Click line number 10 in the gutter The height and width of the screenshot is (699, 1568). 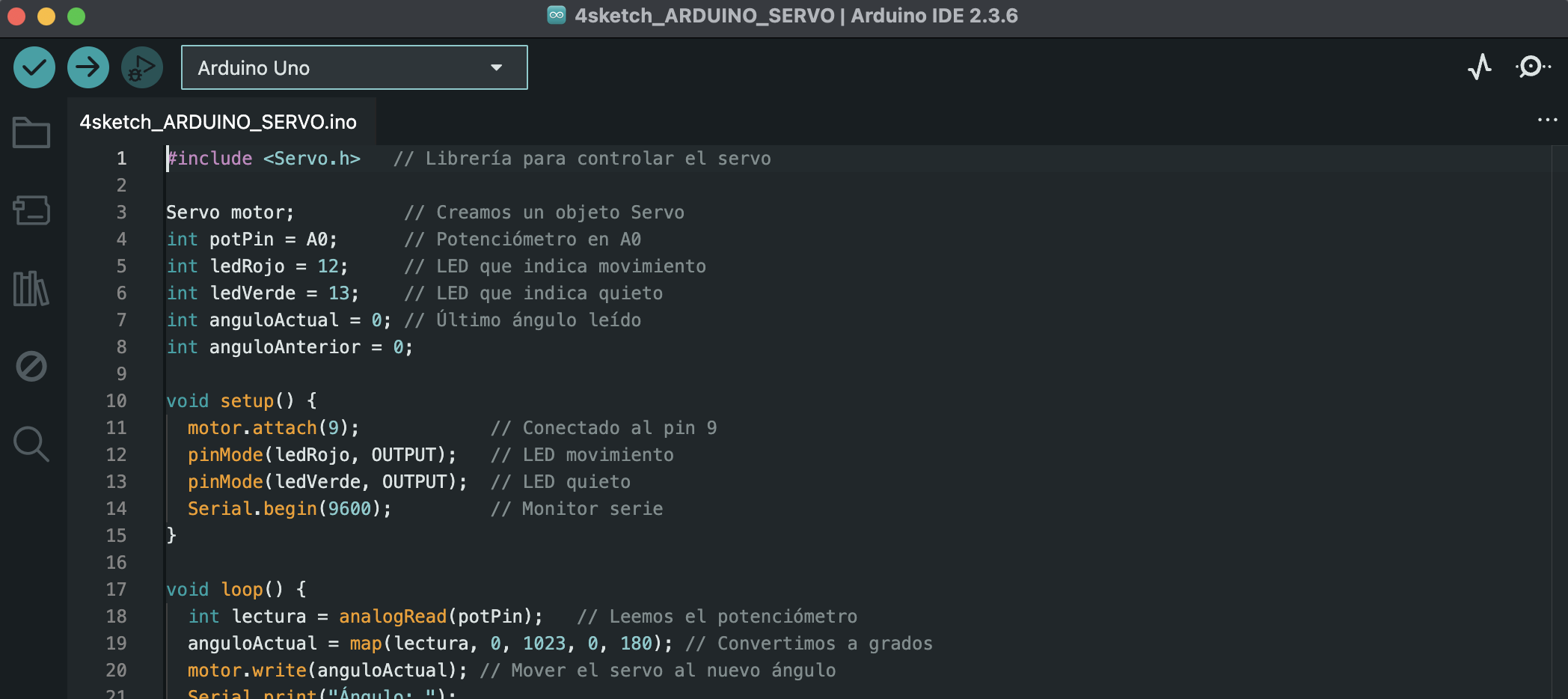click(x=116, y=401)
